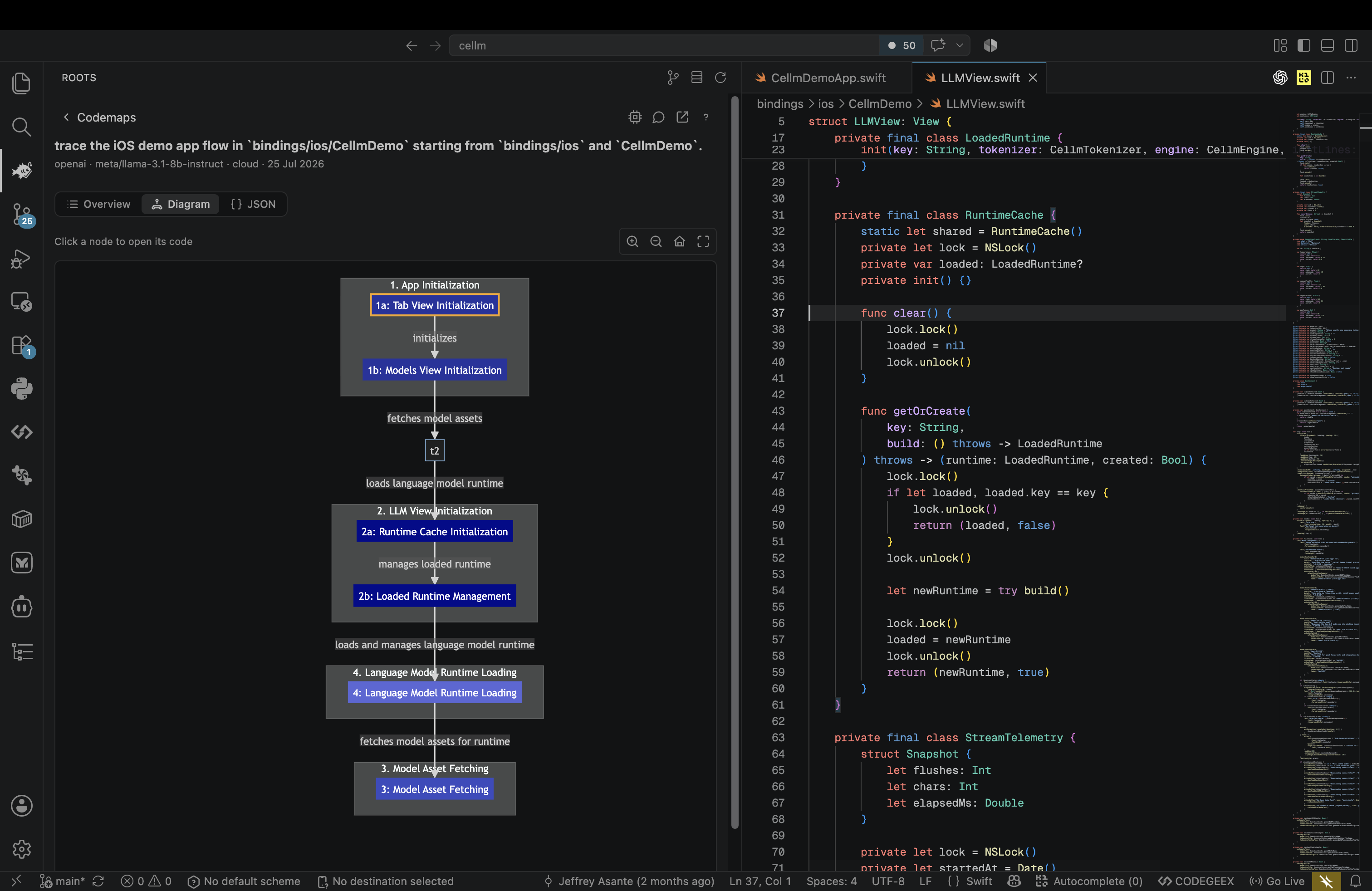Open the Manage settings gear icon
This screenshot has height=891, width=1372.
21,848
